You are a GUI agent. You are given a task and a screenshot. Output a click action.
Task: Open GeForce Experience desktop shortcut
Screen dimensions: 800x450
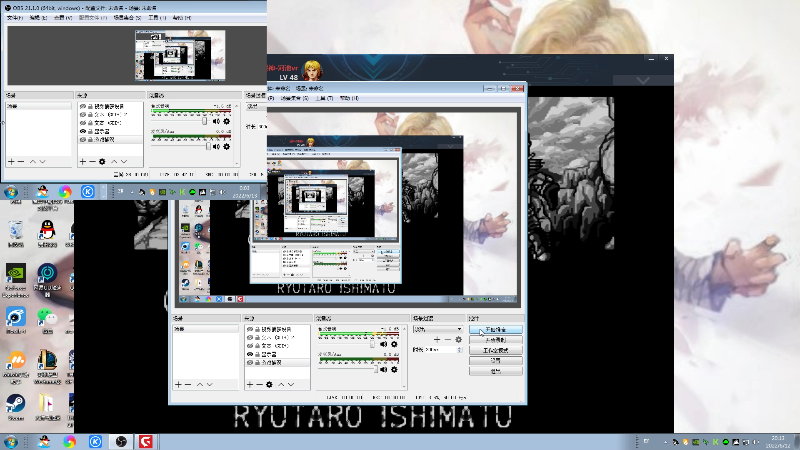coord(15,280)
